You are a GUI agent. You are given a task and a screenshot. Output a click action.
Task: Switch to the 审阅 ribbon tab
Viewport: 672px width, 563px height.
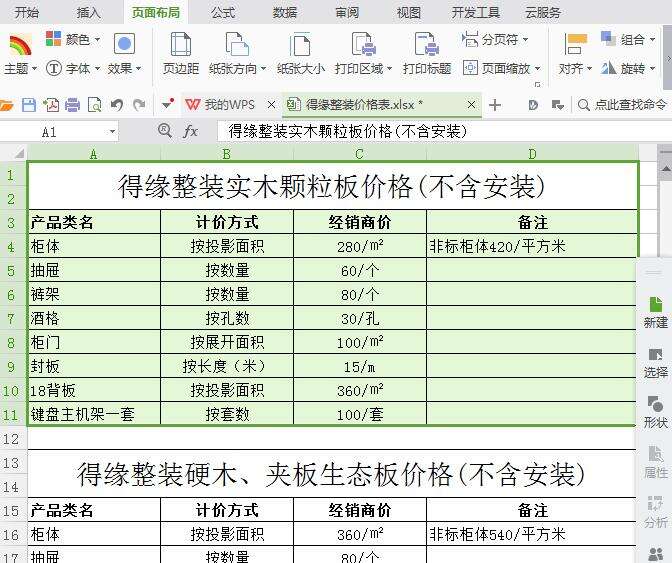[x=347, y=12]
